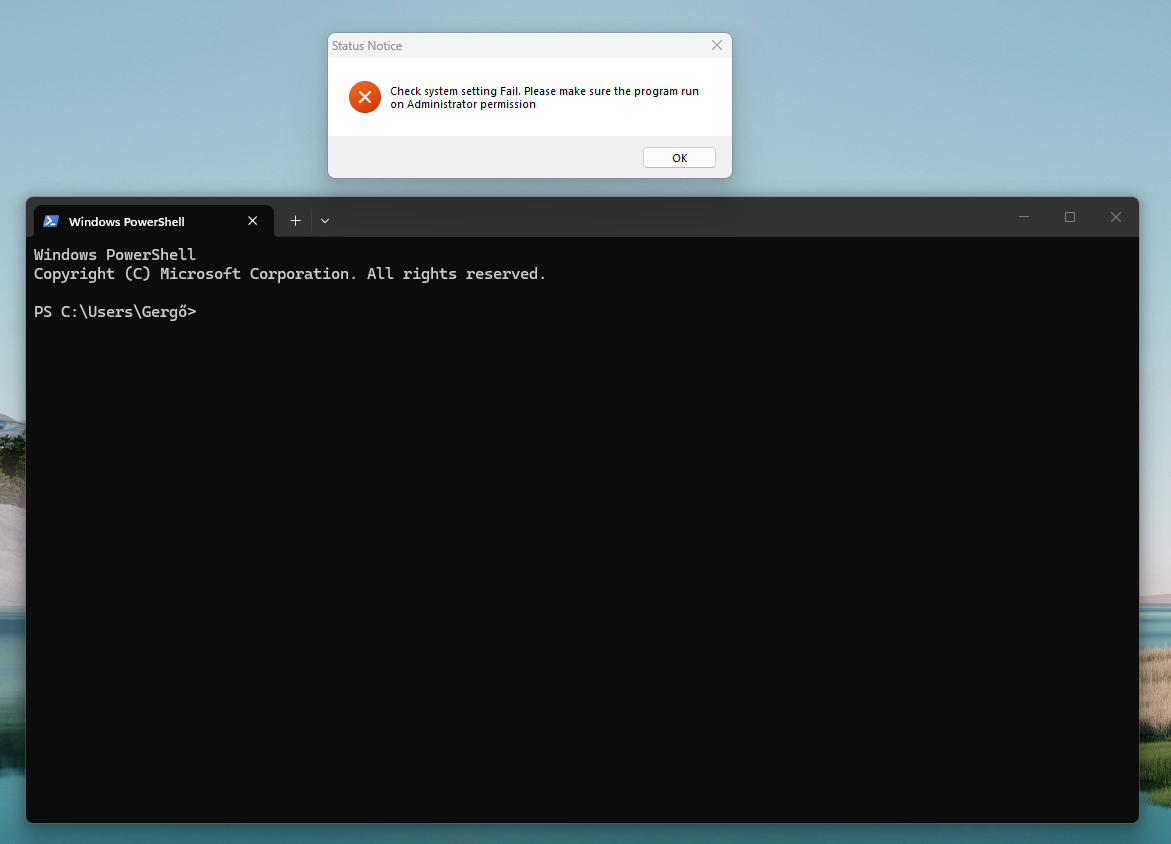The image size is (1171, 844).
Task: Click the first 'Windows PowerShell' terminal output line
Action: pos(115,255)
